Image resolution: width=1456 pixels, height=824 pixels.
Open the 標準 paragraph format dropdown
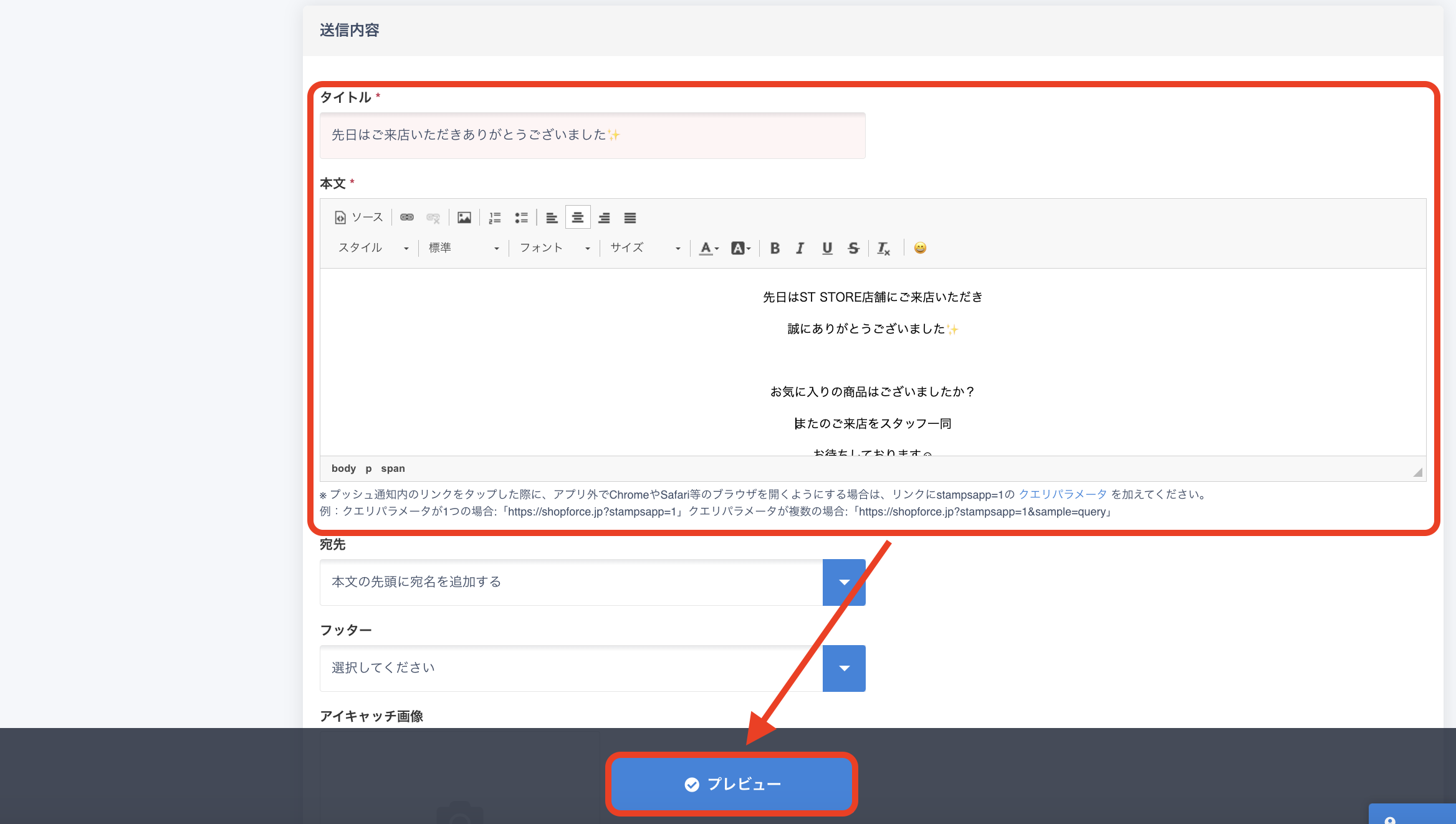pos(463,248)
